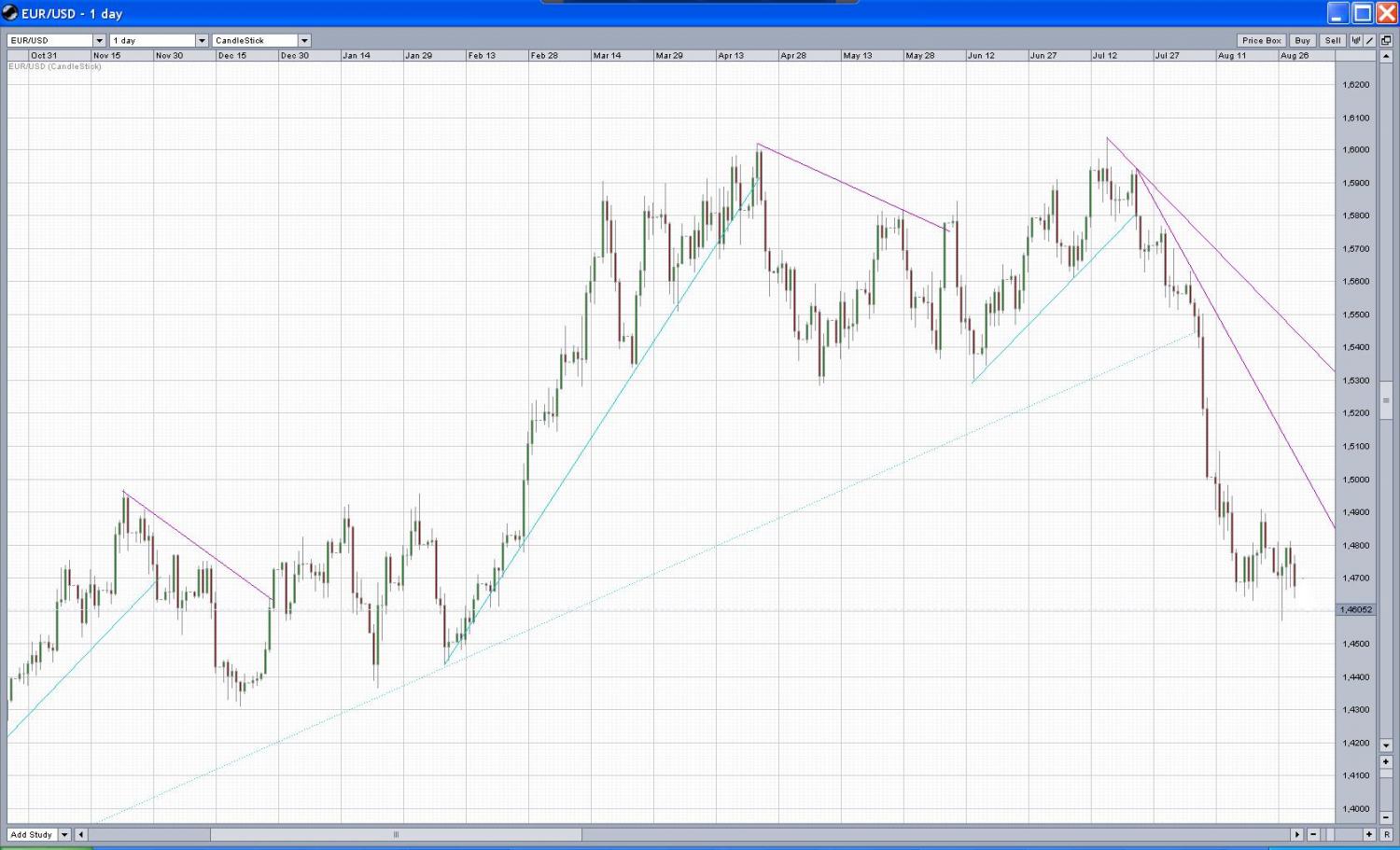Click the 1,6000 price axis label
The image size is (1400, 850).
tap(1356, 149)
